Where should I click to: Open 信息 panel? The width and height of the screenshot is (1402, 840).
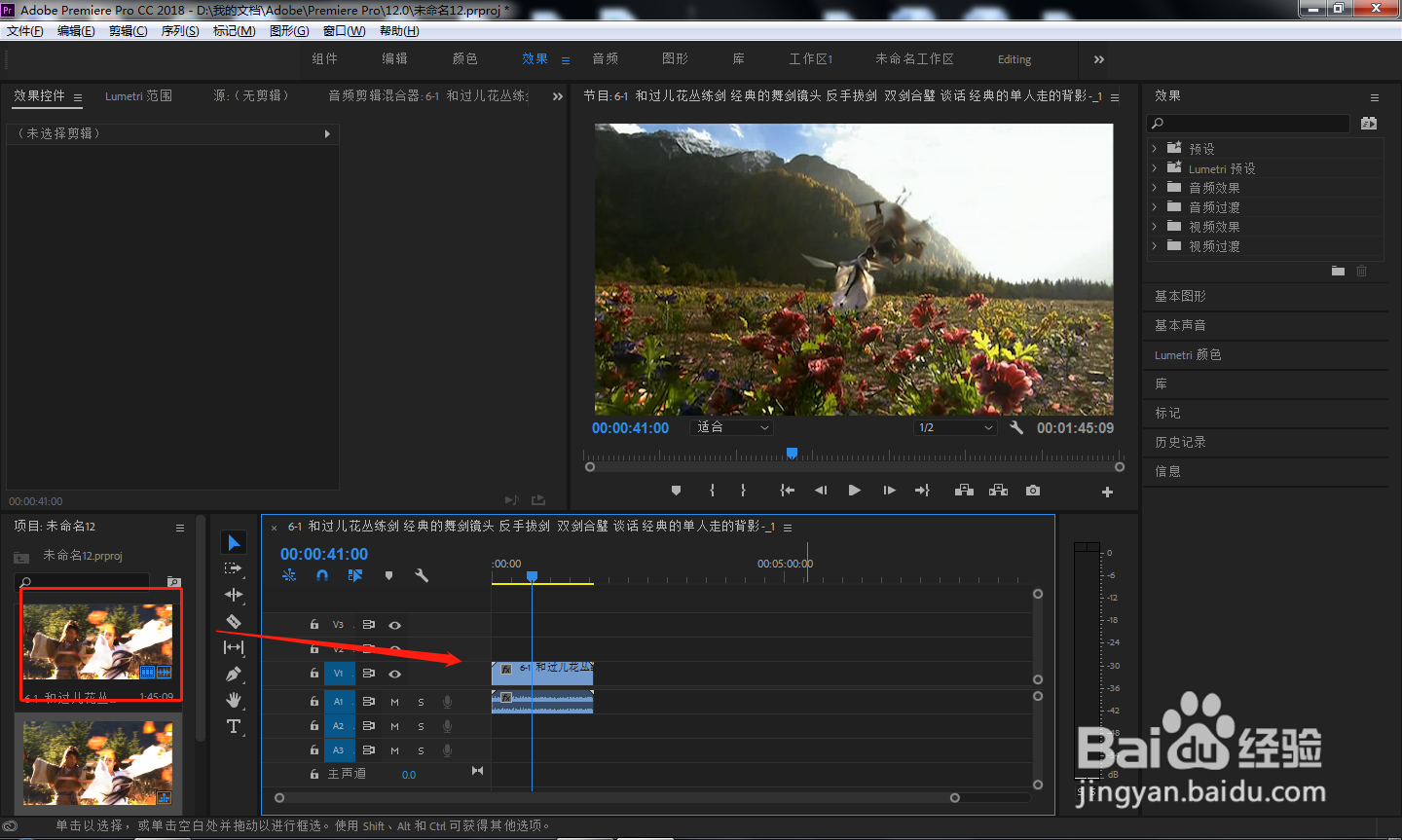[1167, 471]
